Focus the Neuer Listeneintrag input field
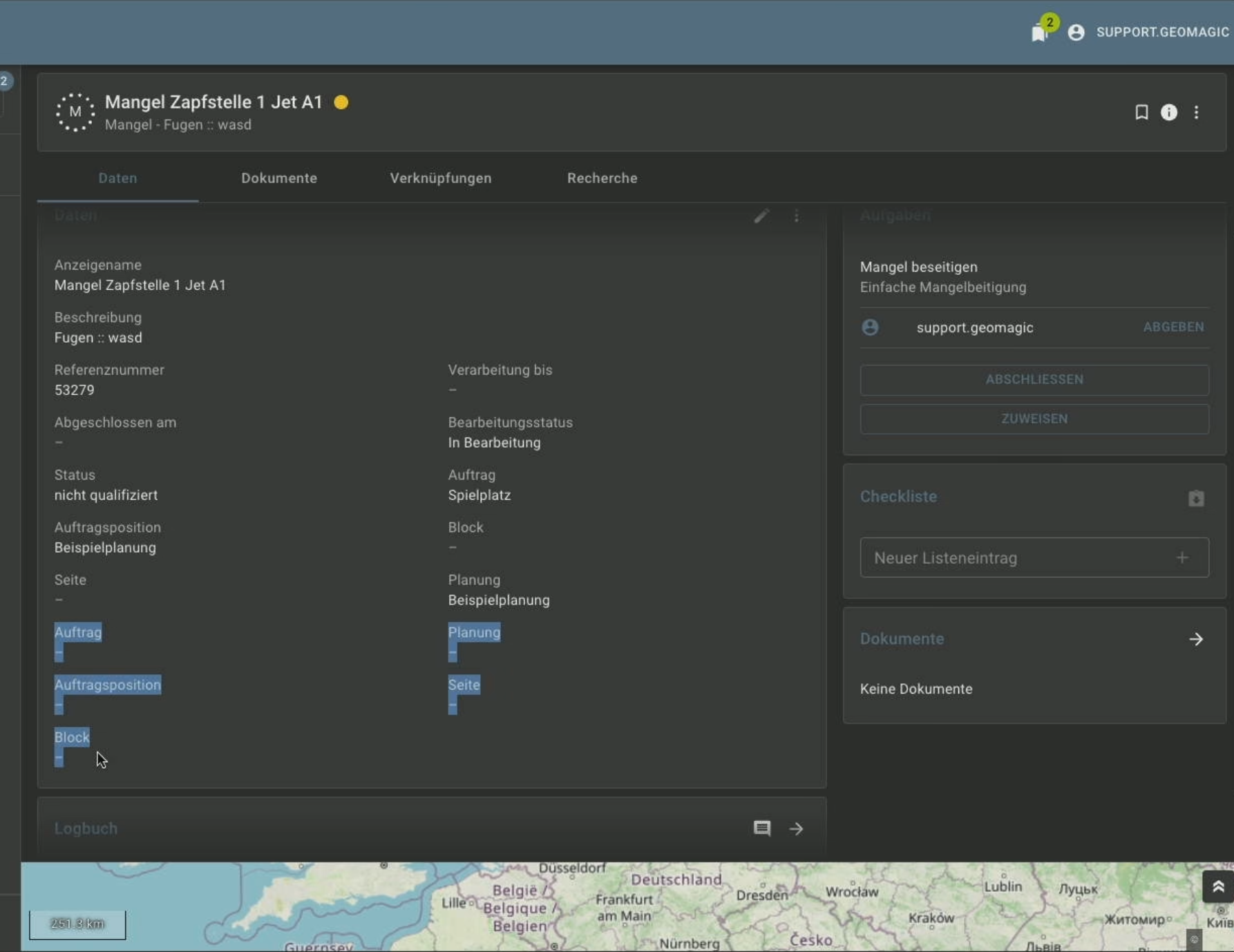The image size is (1234, 952). pyautogui.click(x=1016, y=558)
